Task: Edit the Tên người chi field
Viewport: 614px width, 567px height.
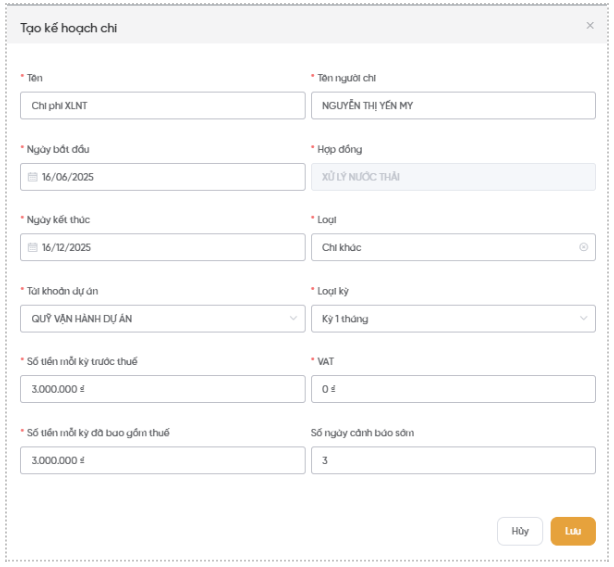Action: [453, 105]
